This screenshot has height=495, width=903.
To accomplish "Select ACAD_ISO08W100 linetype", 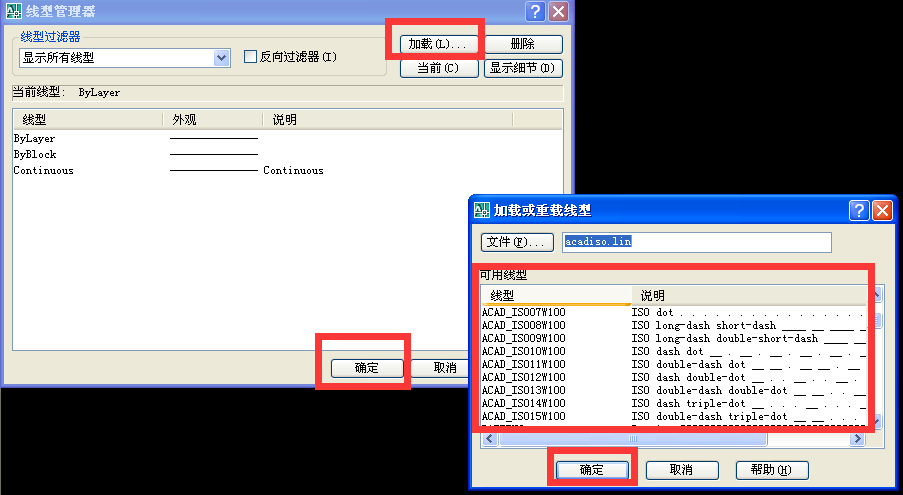I will coord(674,325).
